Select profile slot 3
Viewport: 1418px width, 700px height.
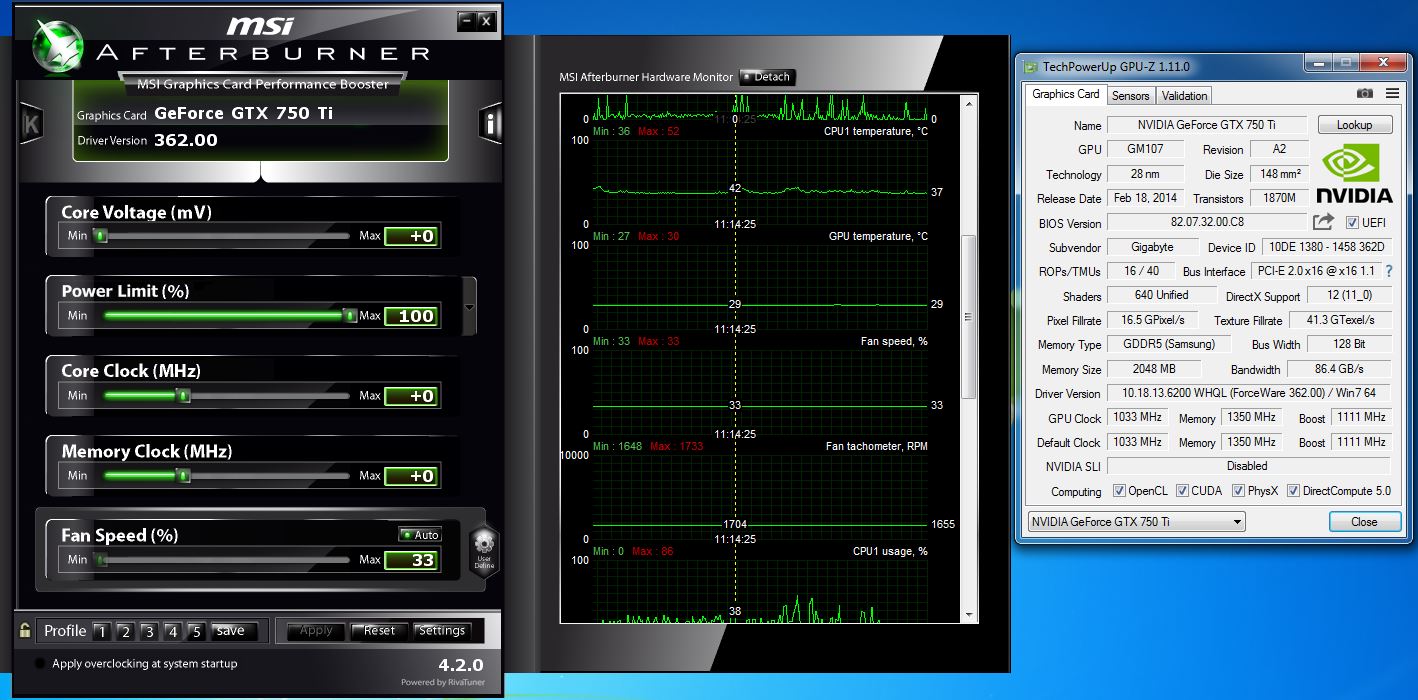click(149, 631)
